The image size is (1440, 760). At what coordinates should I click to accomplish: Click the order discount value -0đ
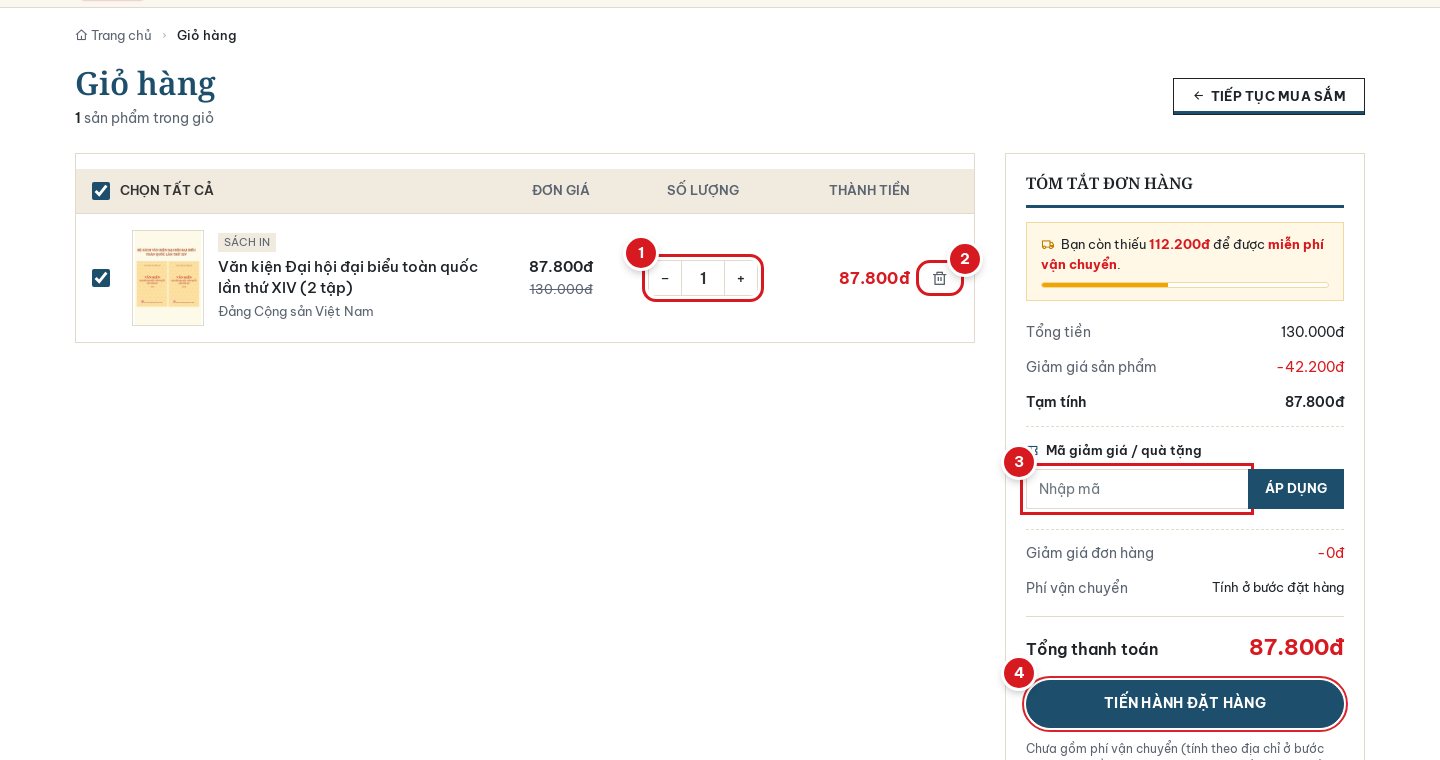pos(1331,553)
